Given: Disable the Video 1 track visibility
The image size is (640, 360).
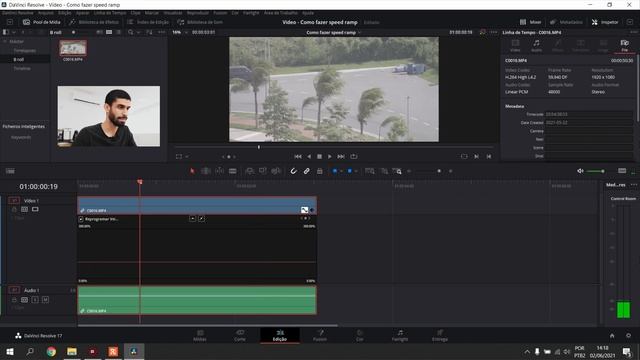Looking at the screenshot, I should [35, 209].
